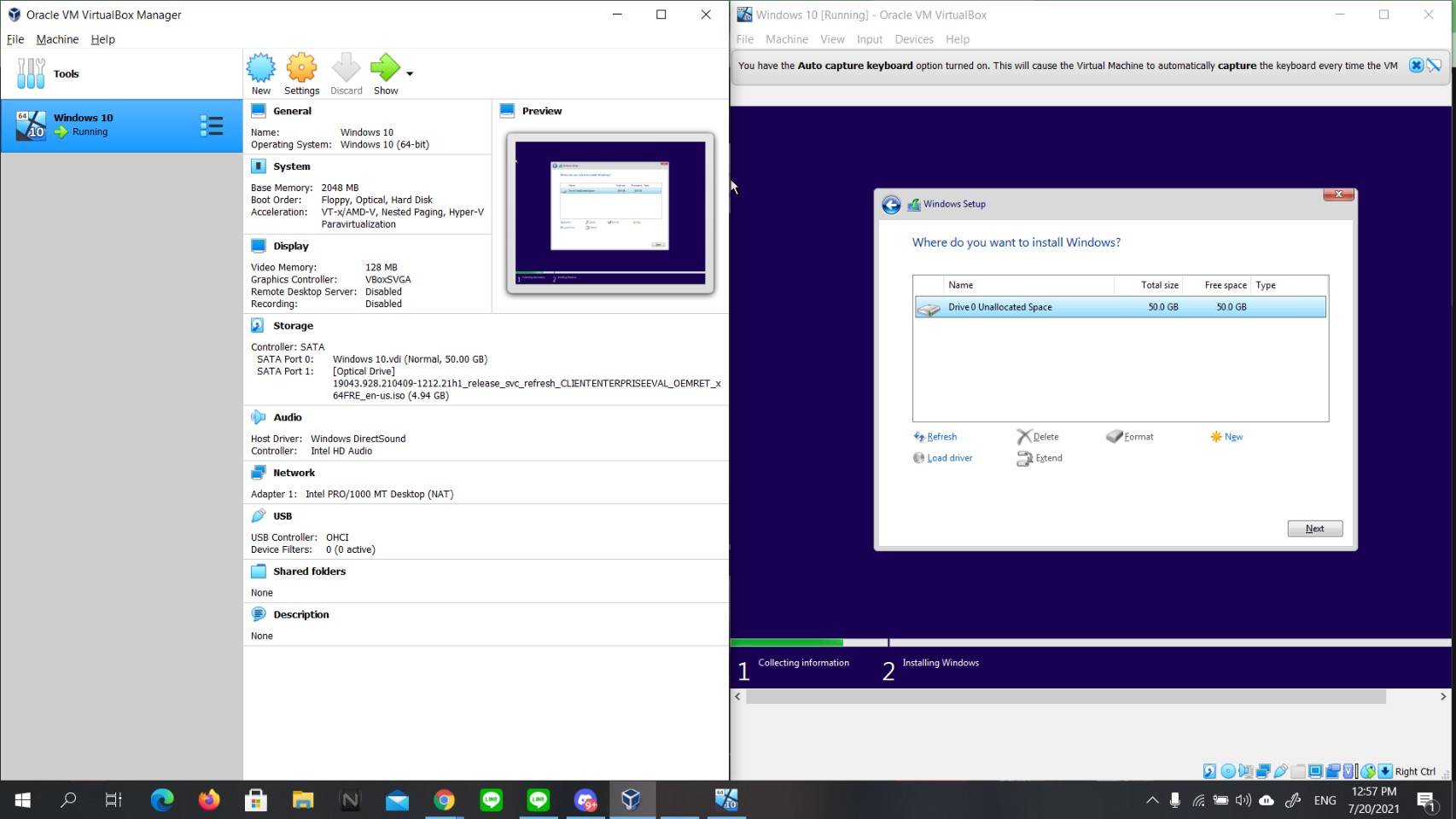
Task: Dismiss the auto capture keyboard notification
Action: pyautogui.click(x=1416, y=66)
